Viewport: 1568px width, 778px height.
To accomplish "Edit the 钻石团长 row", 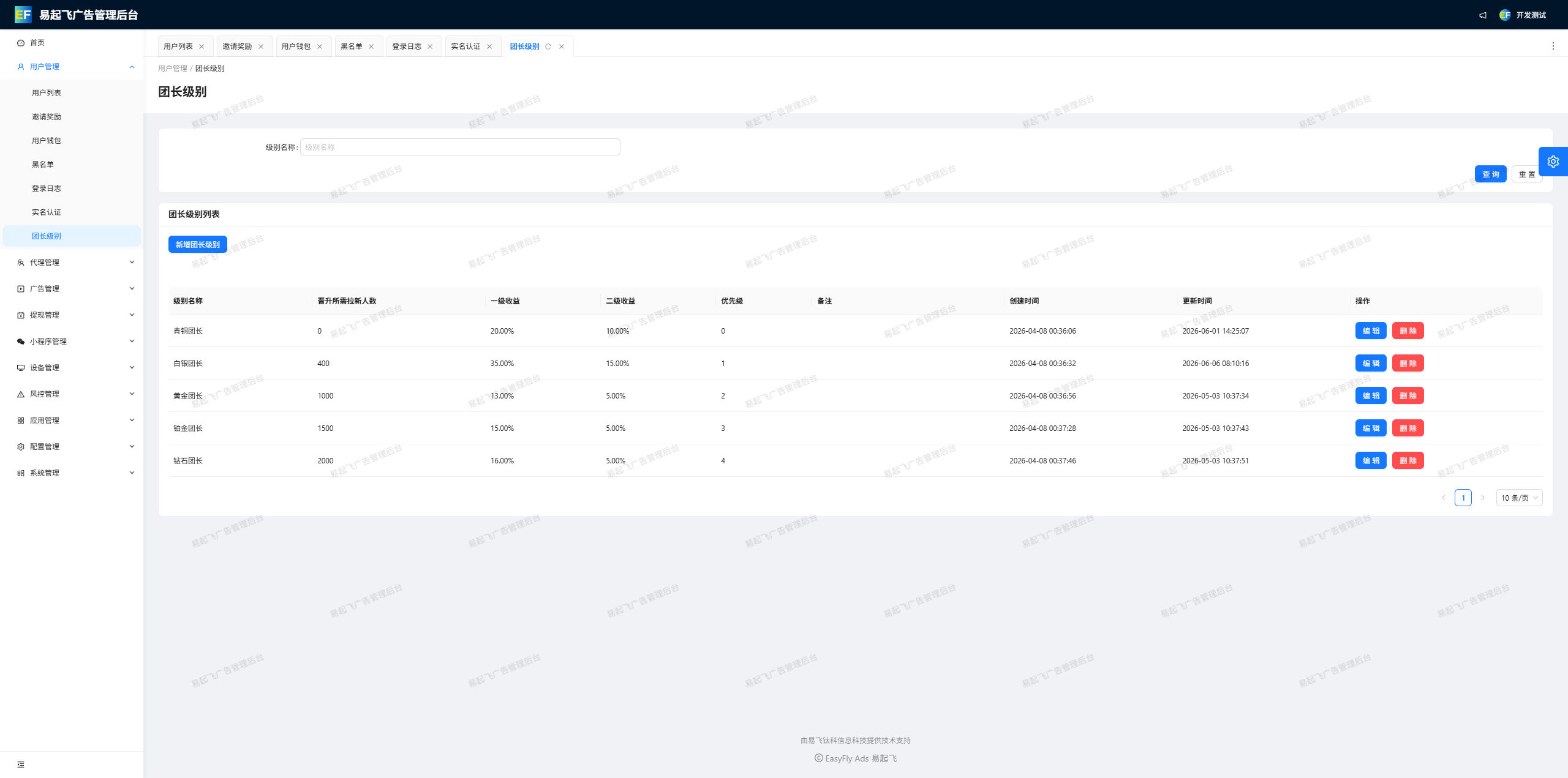I will [1371, 461].
